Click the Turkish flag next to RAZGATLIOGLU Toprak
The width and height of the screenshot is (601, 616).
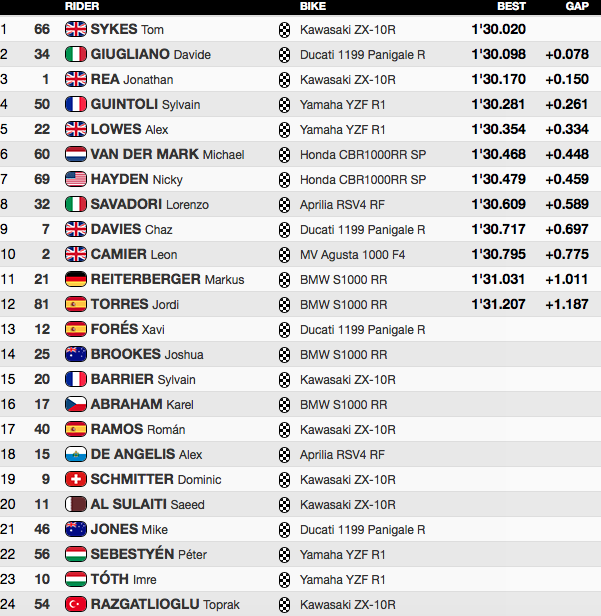click(x=75, y=604)
